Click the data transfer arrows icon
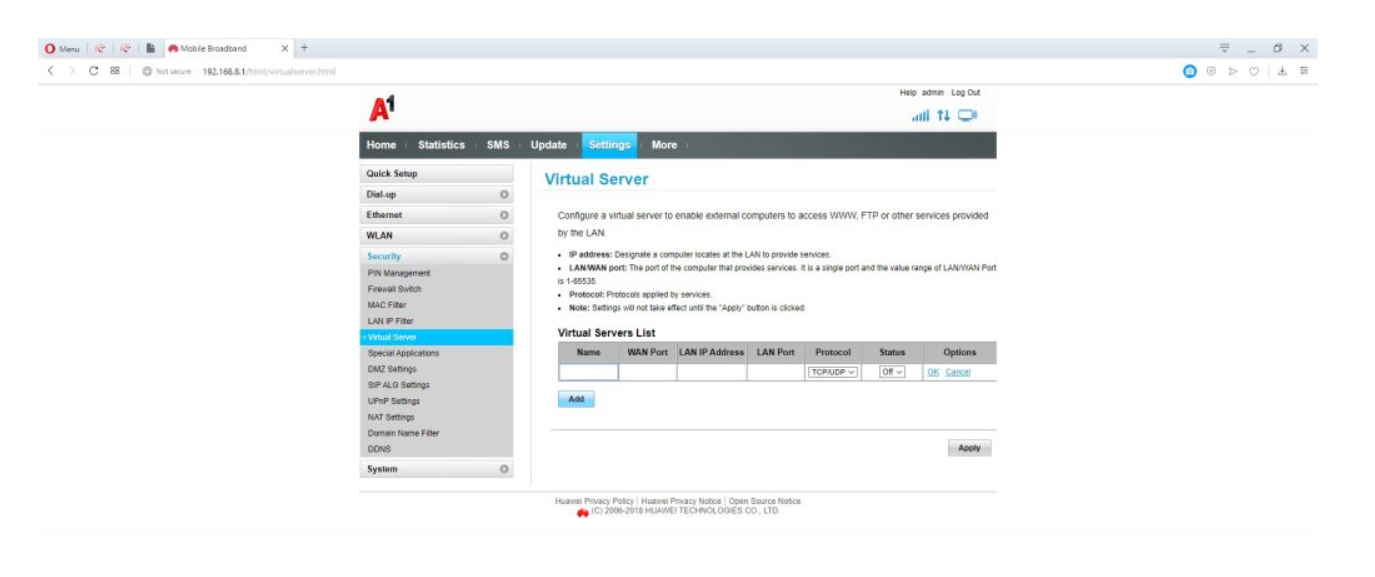 tap(943, 115)
